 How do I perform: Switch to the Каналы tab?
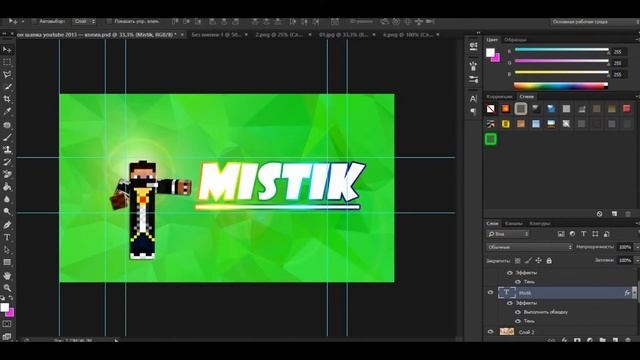click(x=513, y=223)
